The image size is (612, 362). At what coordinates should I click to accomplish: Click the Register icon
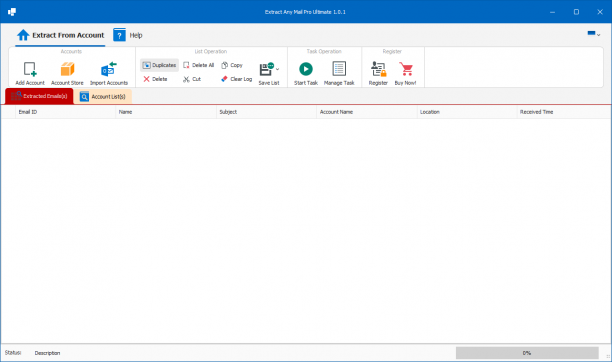tap(378, 69)
